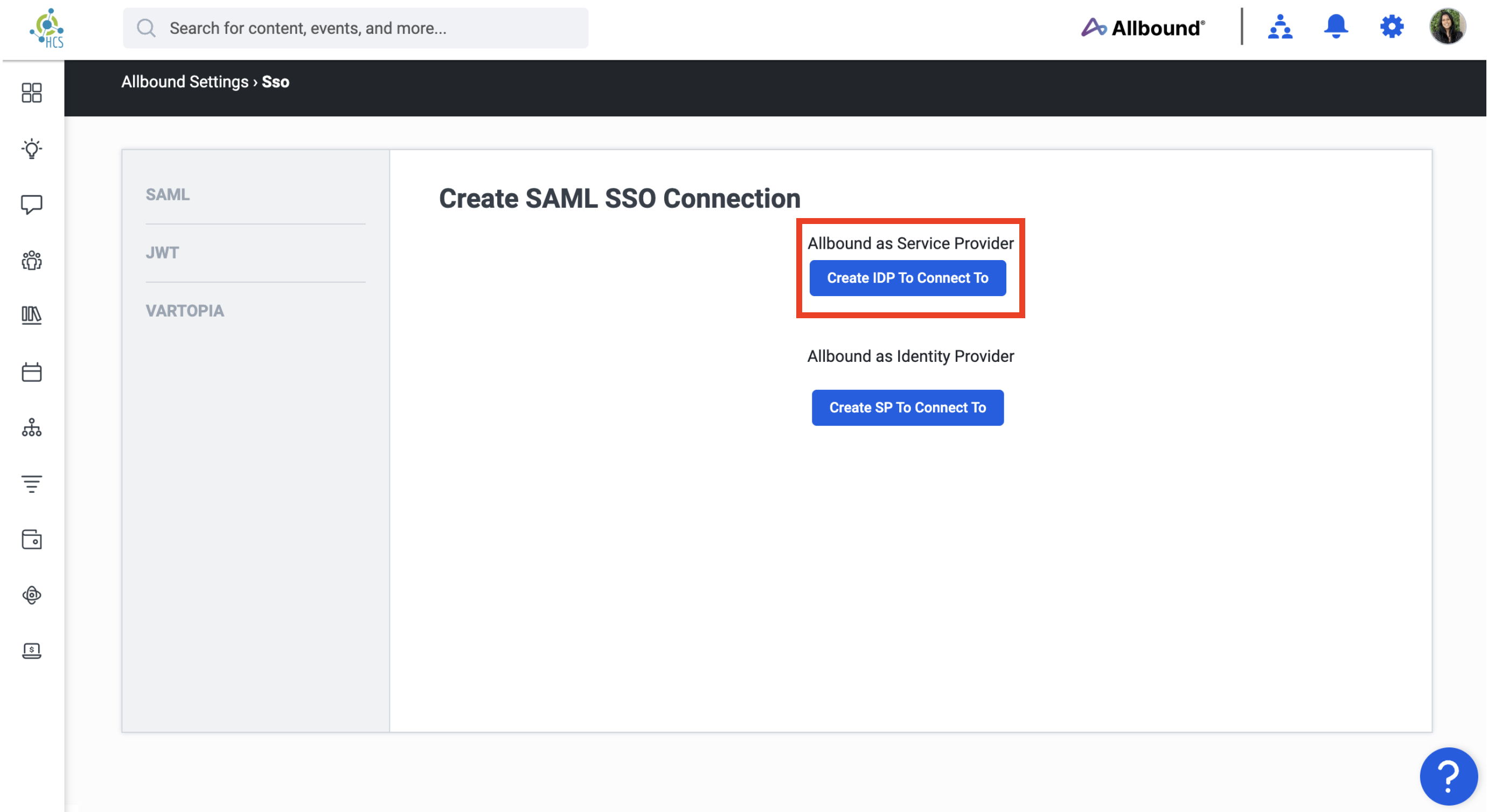
Task: Open the atom orbit icon in sidebar
Action: click(x=32, y=595)
